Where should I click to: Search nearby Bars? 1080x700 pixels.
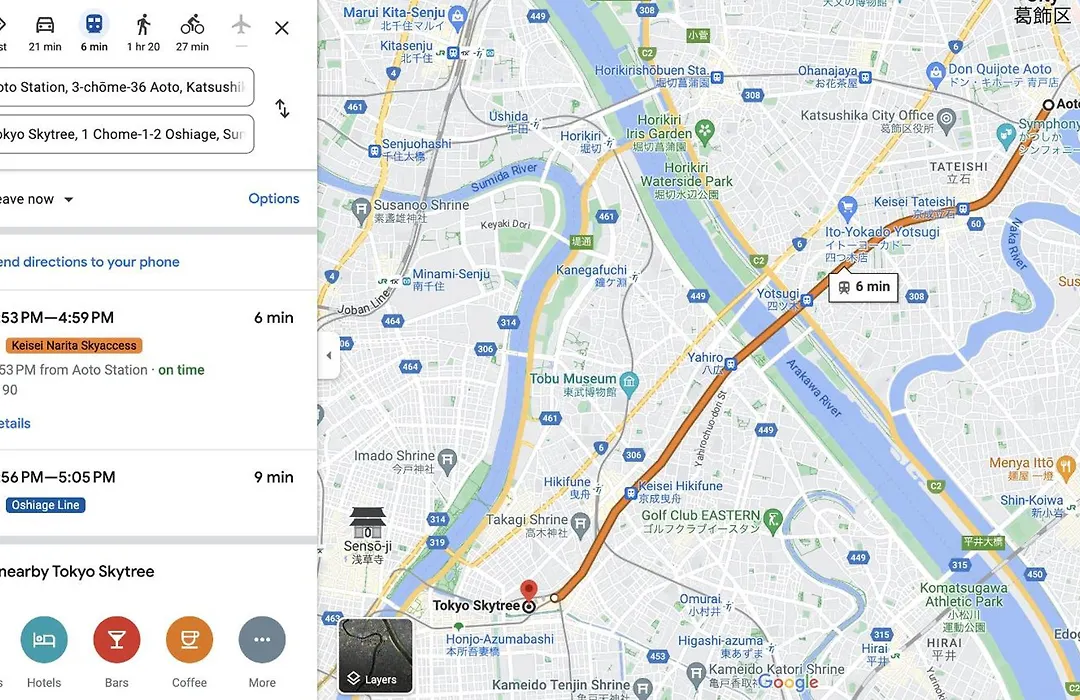click(116, 639)
